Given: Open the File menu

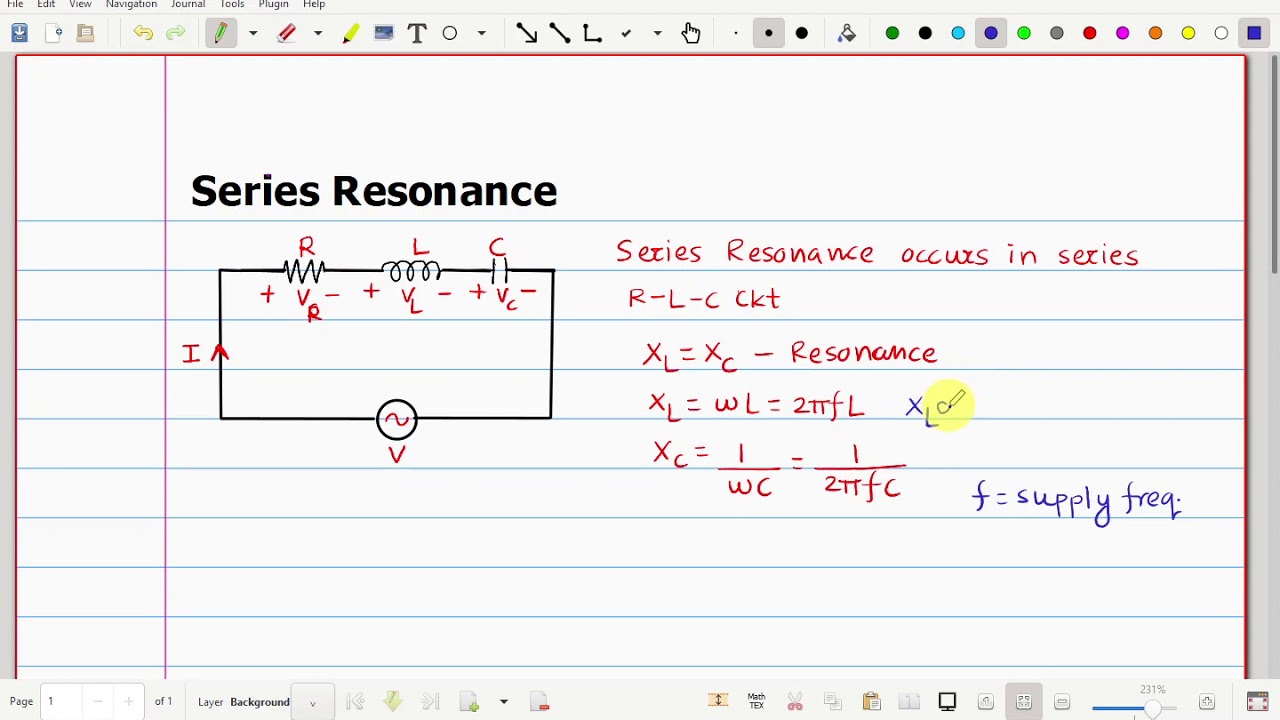Looking at the screenshot, I should (15, 5).
